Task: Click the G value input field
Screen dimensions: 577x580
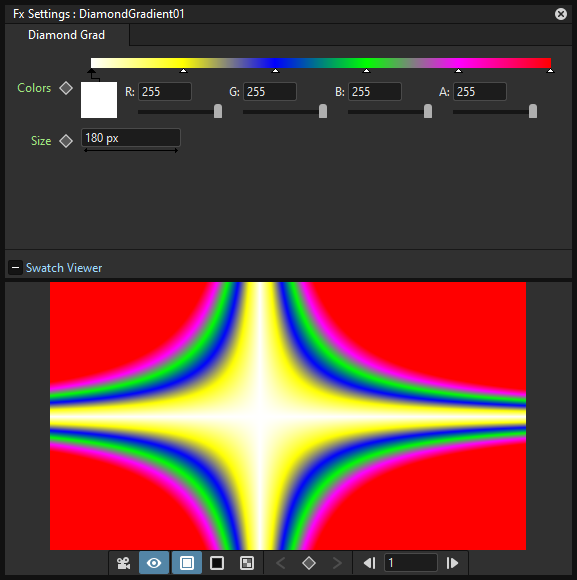Action: [270, 91]
